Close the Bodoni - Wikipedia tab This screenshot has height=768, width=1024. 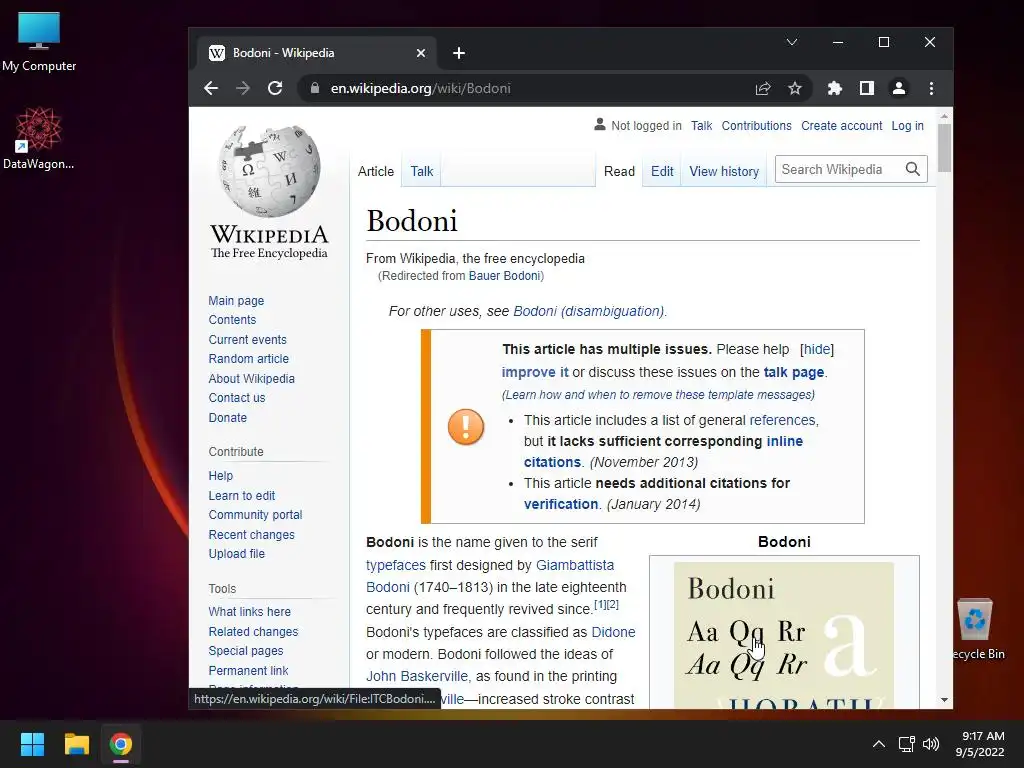click(421, 53)
